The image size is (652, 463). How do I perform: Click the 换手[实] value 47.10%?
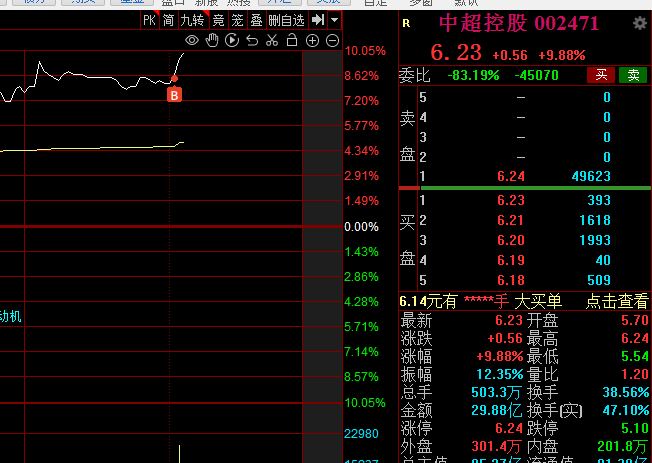click(626, 411)
